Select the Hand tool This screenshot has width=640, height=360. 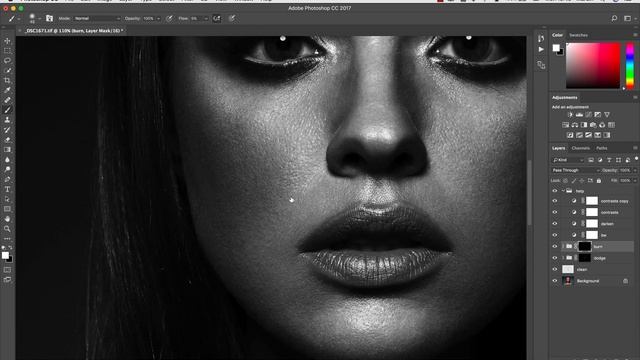point(7,219)
